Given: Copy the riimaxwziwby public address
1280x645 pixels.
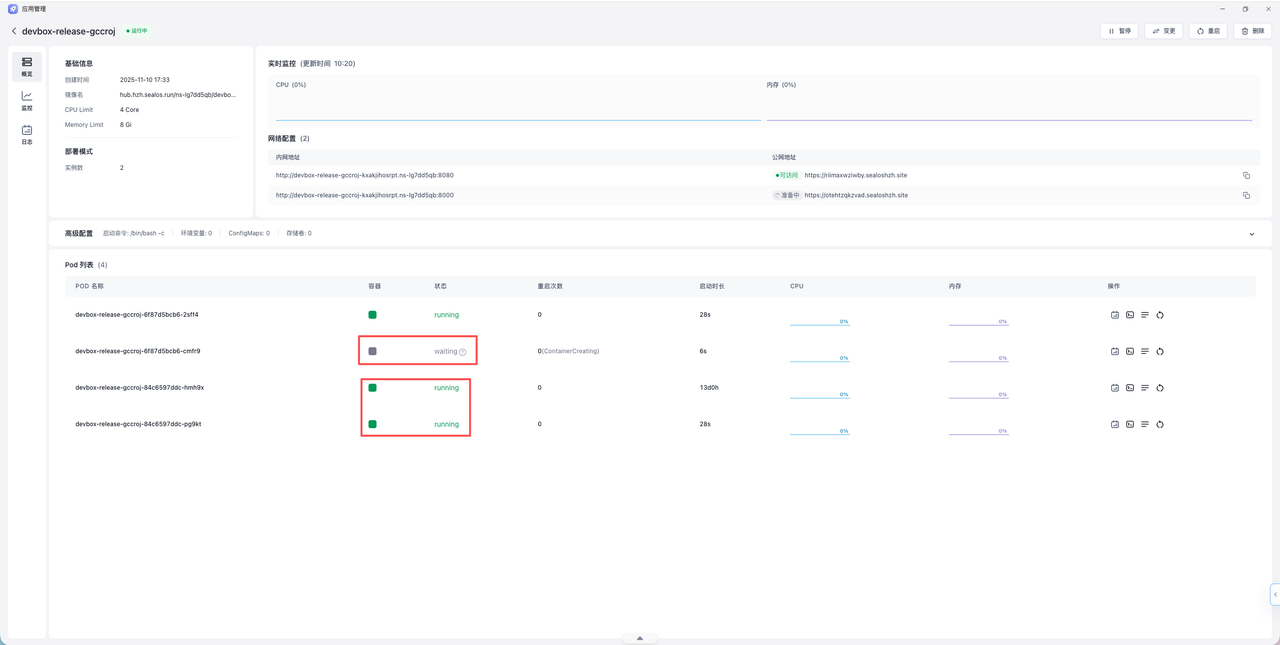Looking at the screenshot, I should [1246, 175].
